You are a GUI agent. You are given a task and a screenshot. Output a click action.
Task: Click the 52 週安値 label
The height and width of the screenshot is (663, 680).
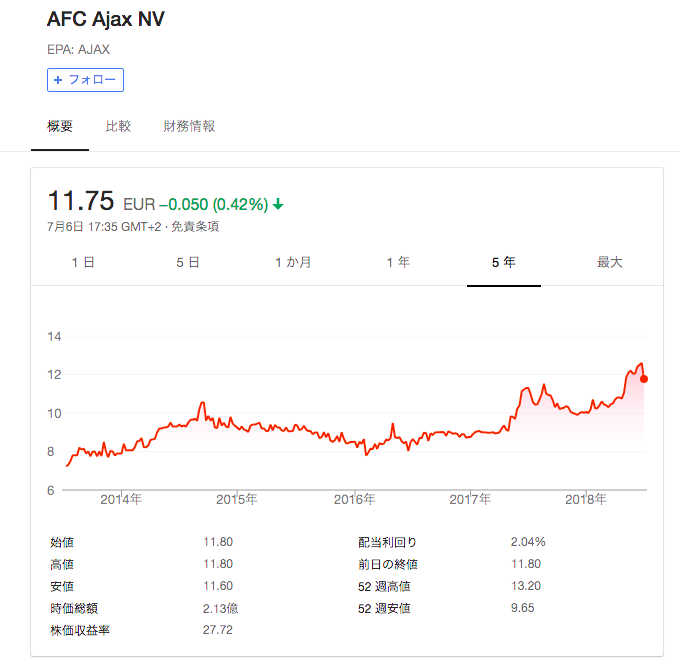coord(384,609)
